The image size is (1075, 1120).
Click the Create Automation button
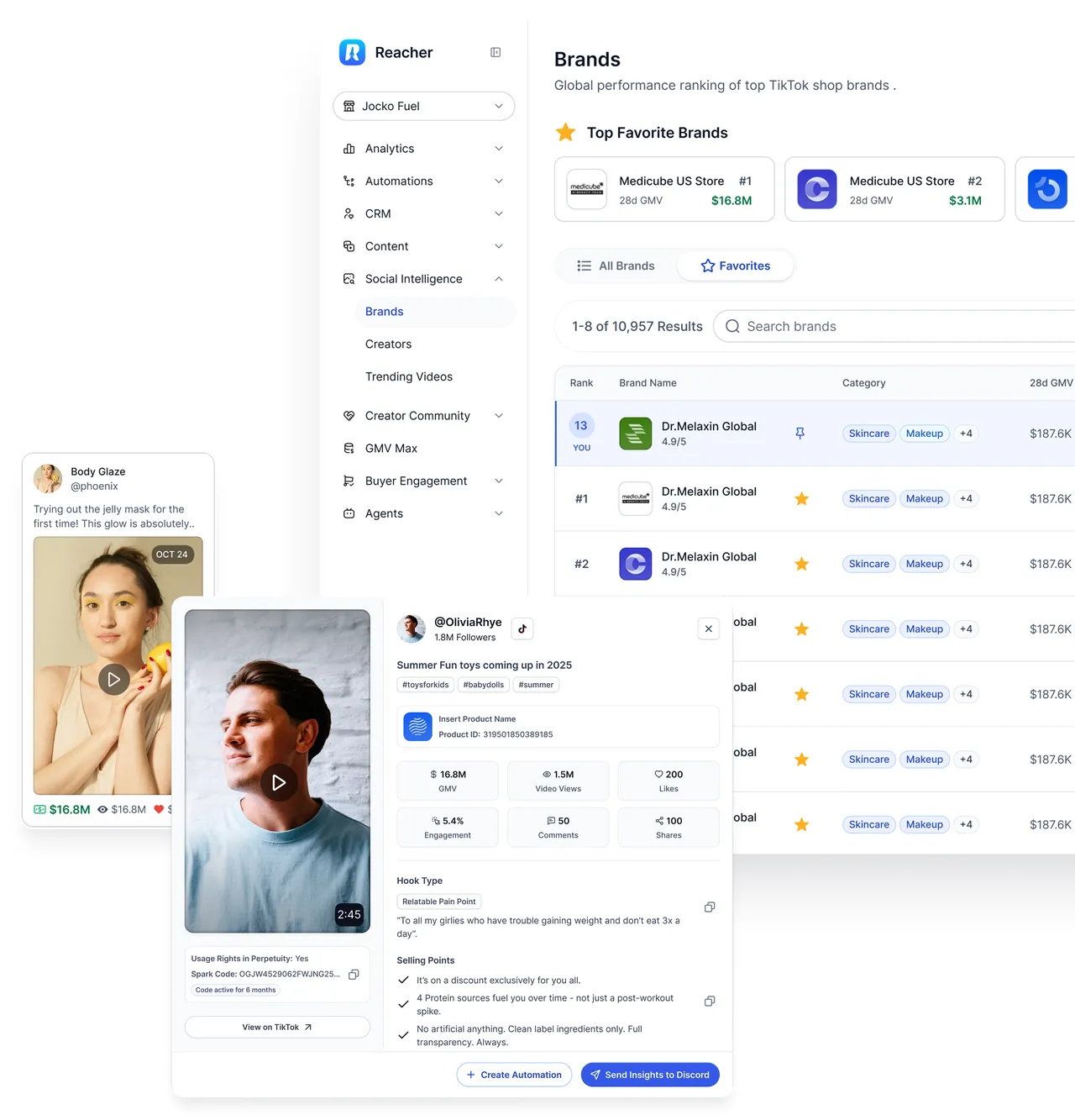514,1075
